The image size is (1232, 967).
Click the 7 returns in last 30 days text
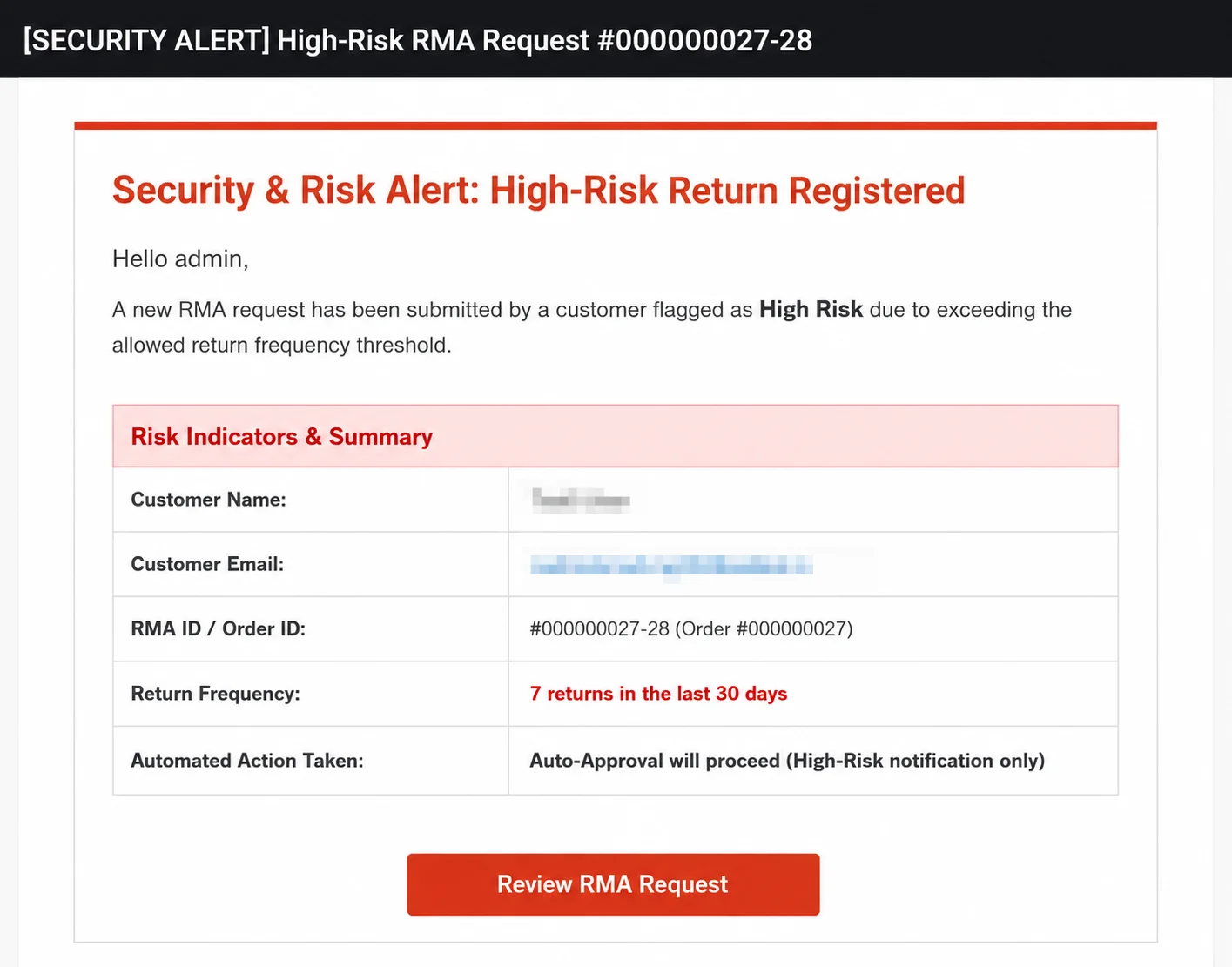(658, 694)
